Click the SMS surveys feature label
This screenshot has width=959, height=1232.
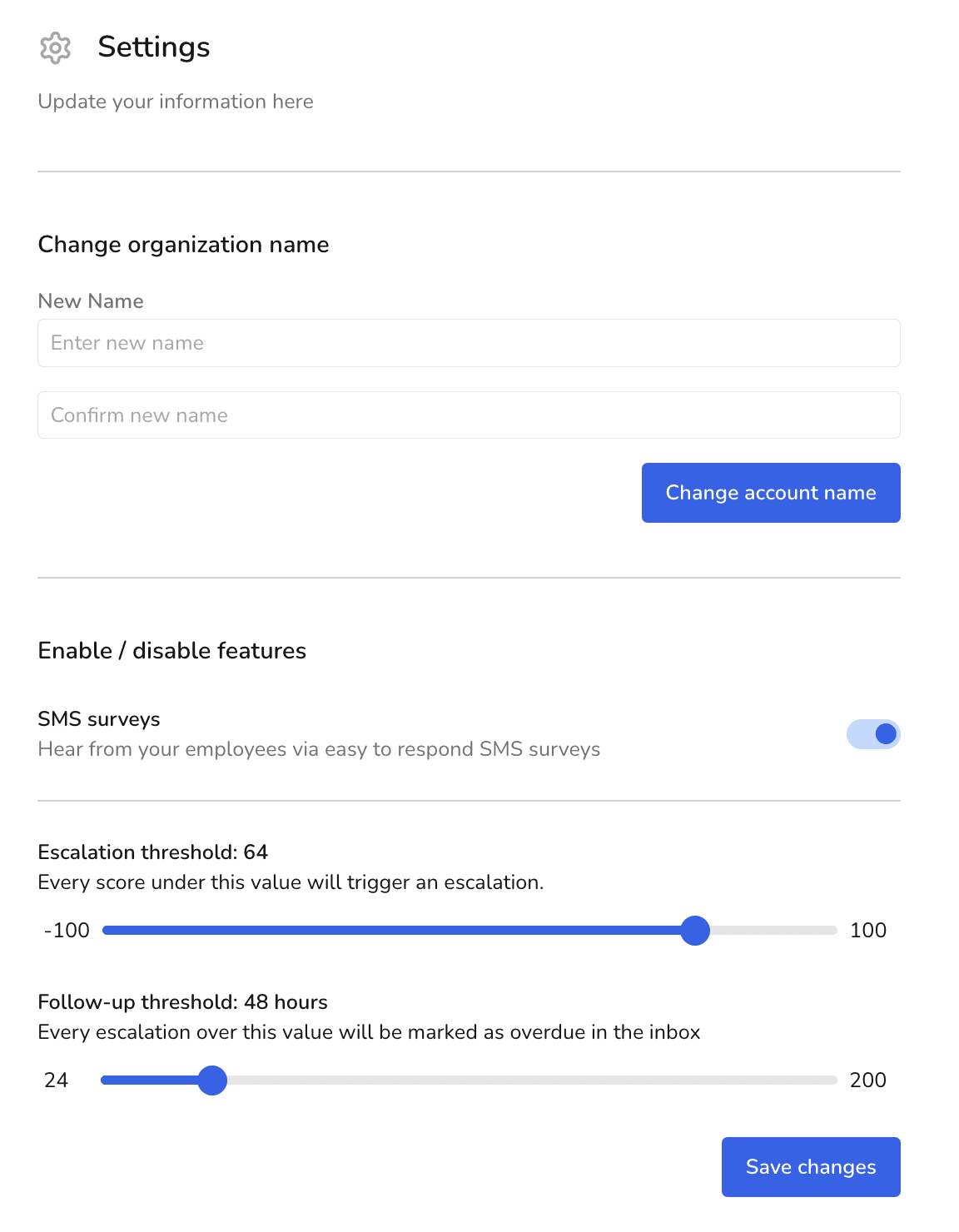click(x=99, y=719)
